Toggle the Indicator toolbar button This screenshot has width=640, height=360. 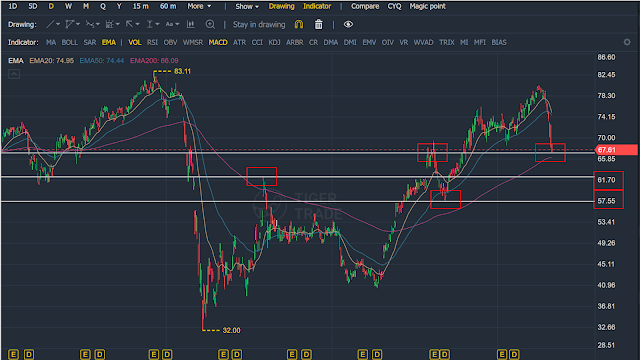coord(317,7)
